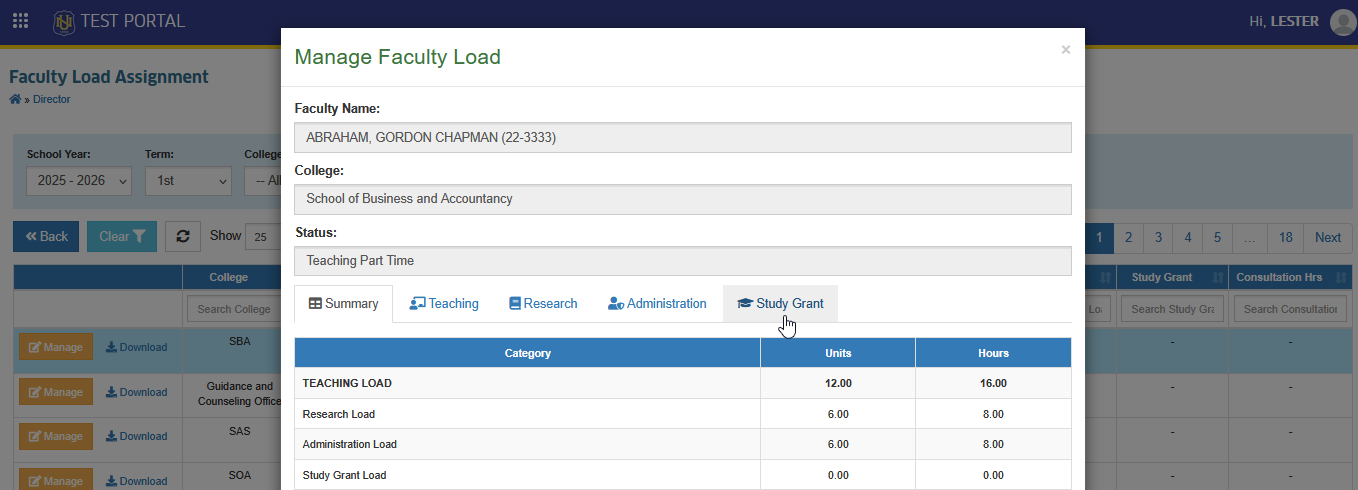Click Manage for Guidance and Counseling Office row

56,392
